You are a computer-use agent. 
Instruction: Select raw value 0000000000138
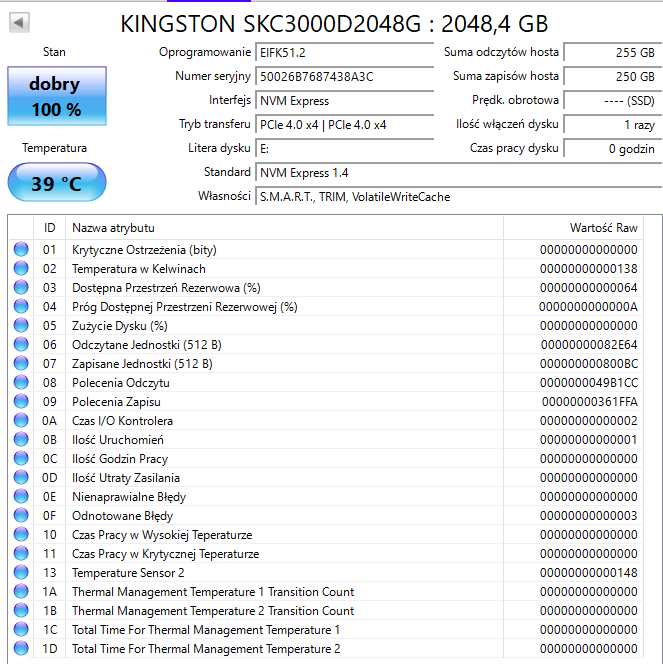588,268
